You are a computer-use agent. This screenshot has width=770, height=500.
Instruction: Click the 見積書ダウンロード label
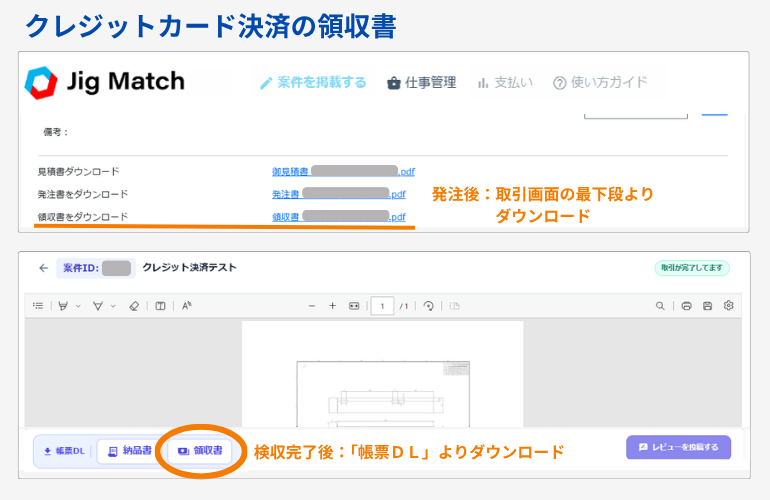click(79, 171)
